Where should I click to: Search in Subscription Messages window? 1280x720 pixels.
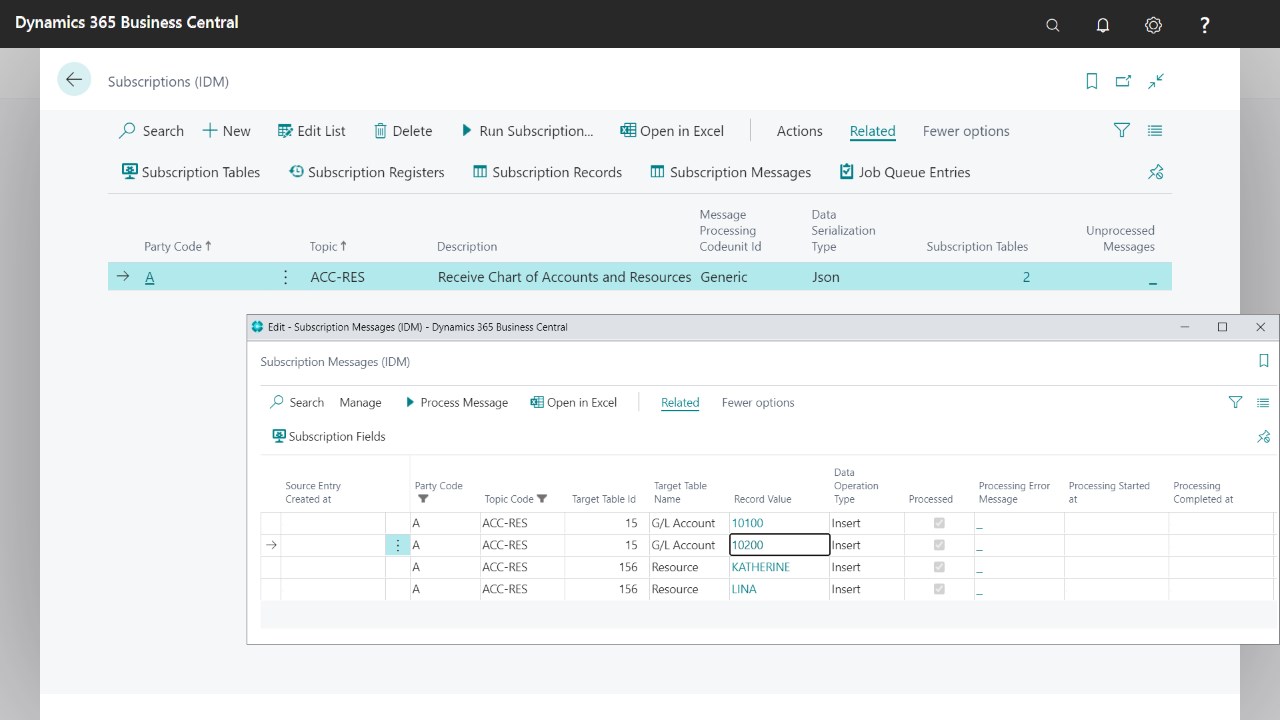point(297,402)
